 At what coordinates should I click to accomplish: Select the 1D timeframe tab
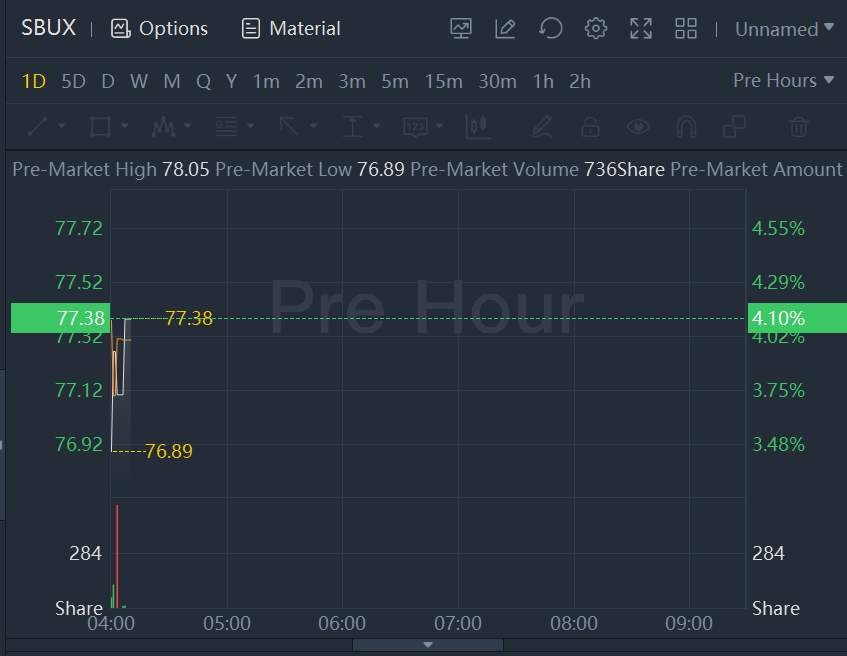(34, 81)
